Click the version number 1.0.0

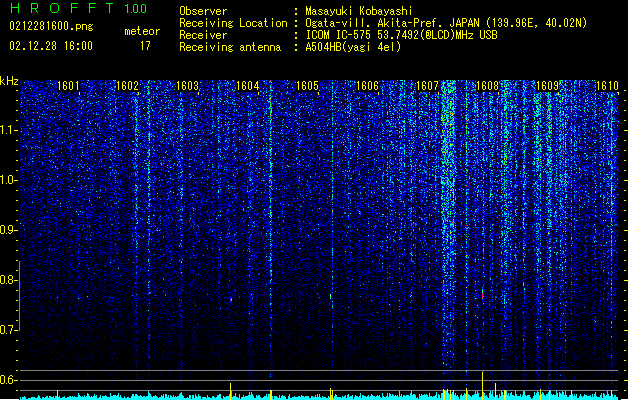[x=135, y=9]
